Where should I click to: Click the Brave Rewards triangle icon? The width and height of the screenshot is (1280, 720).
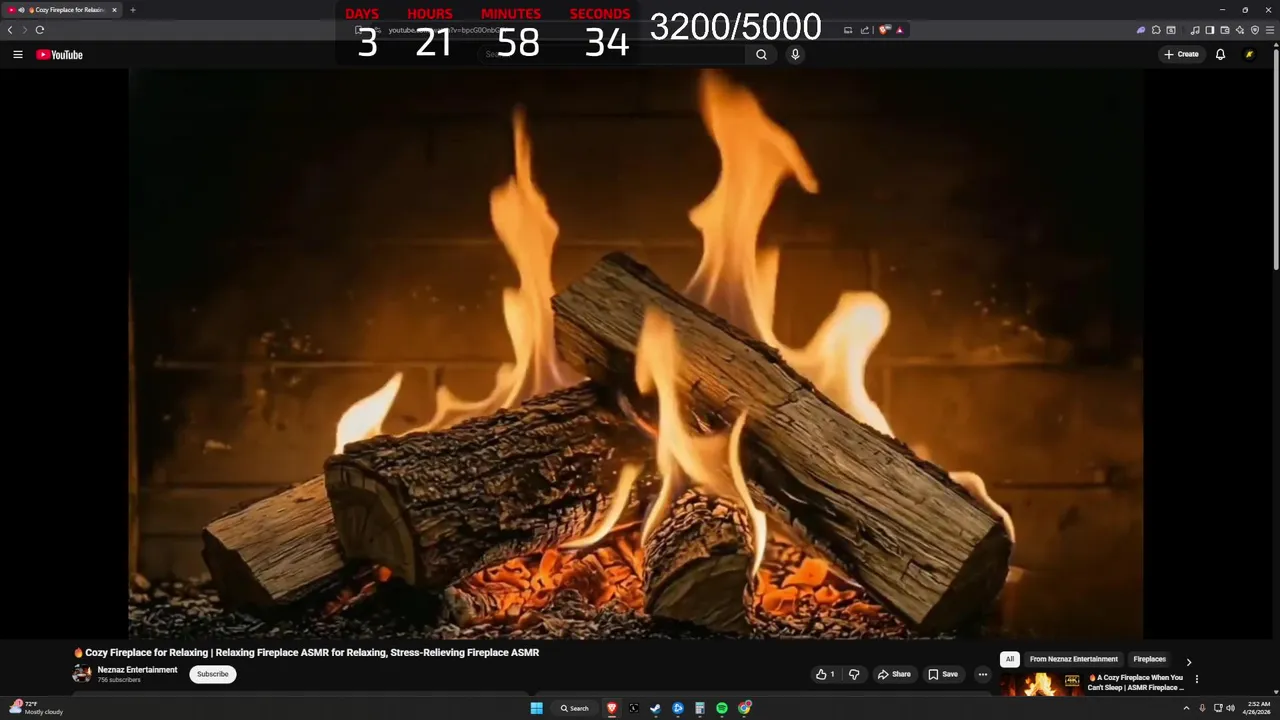point(899,30)
